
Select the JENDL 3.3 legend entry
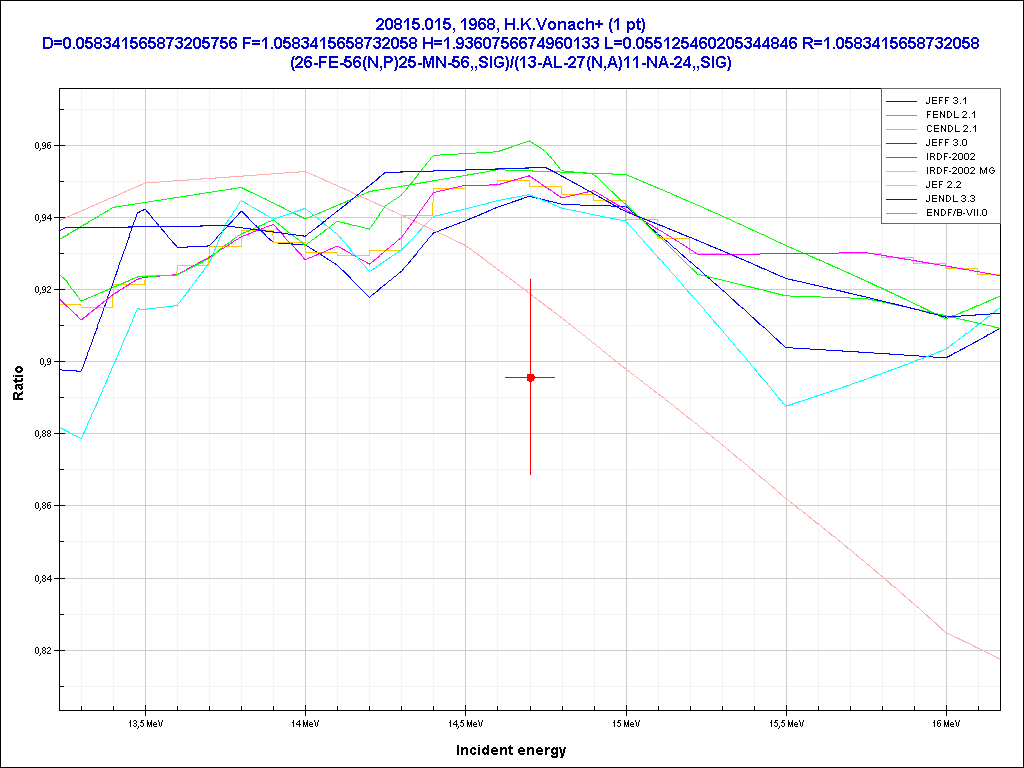coord(947,199)
